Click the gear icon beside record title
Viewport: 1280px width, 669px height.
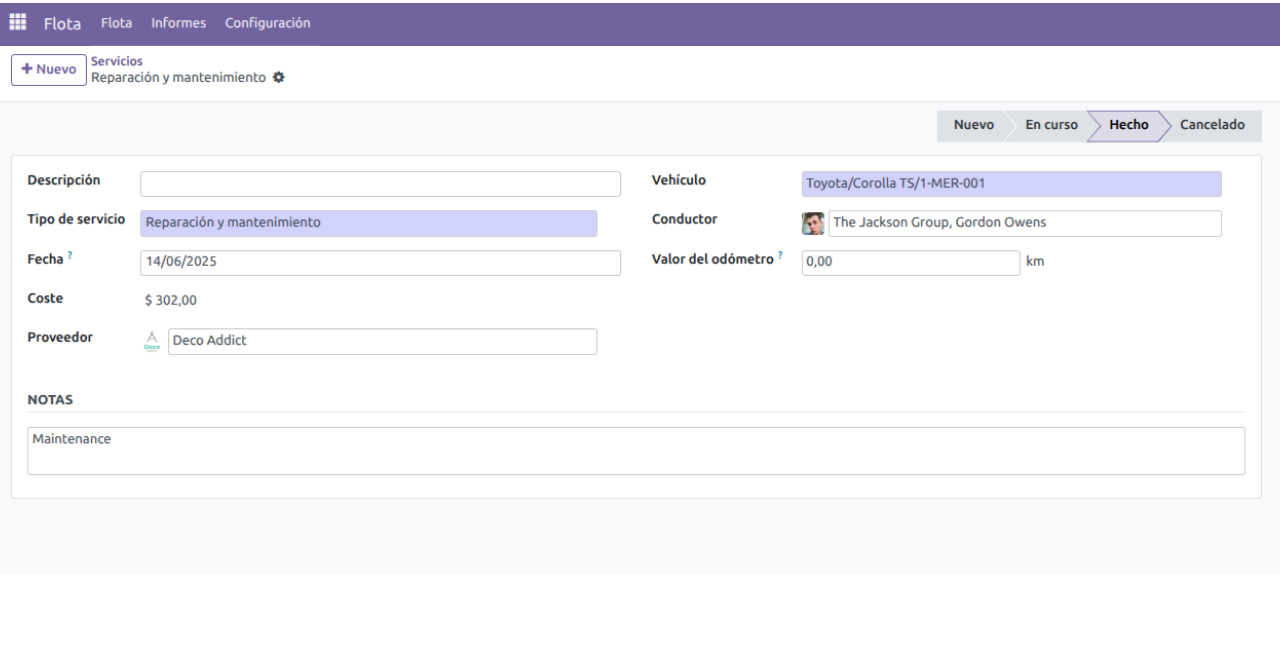(x=279, y=77)
